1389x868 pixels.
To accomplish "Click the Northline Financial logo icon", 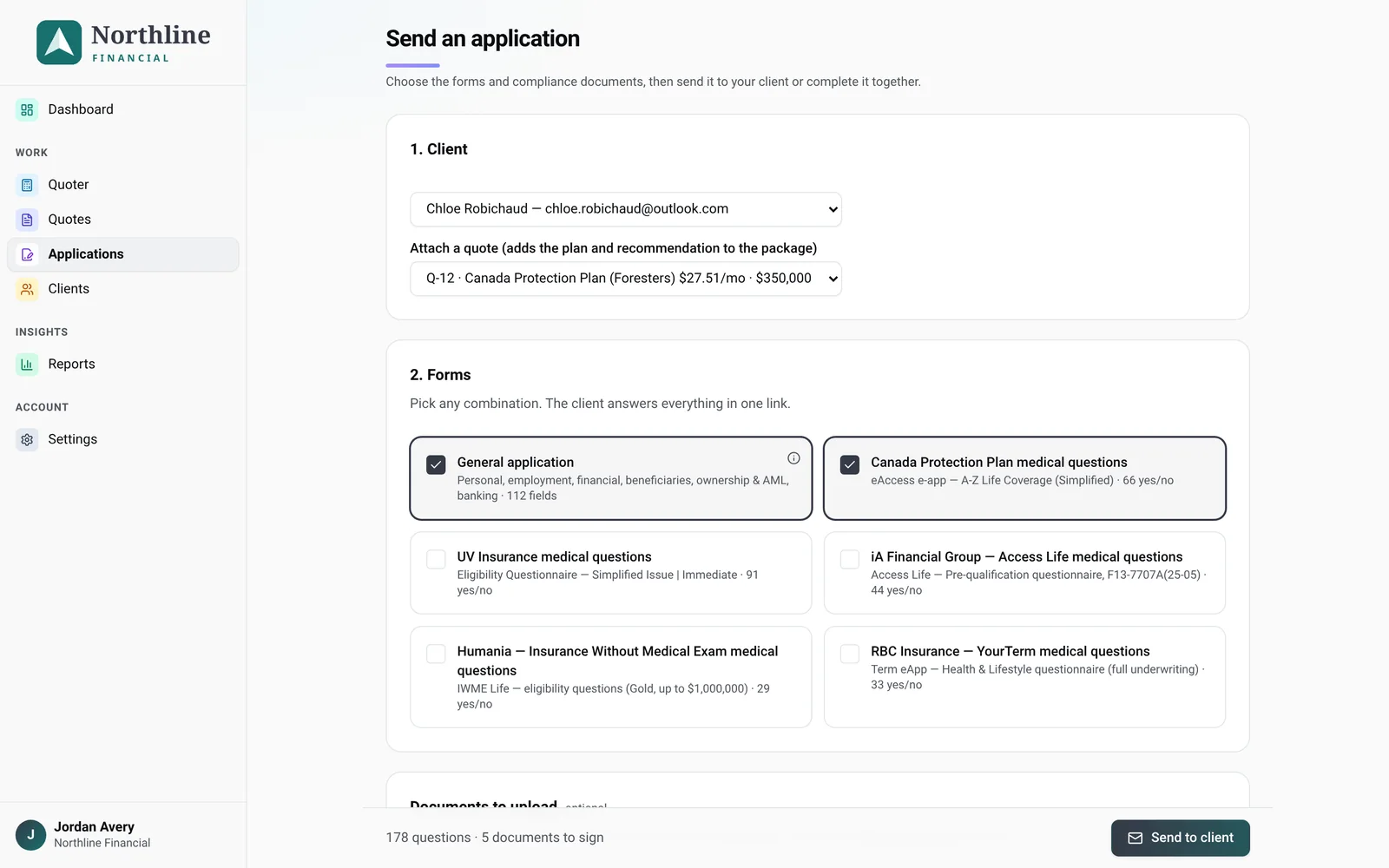I will (59, 43).
